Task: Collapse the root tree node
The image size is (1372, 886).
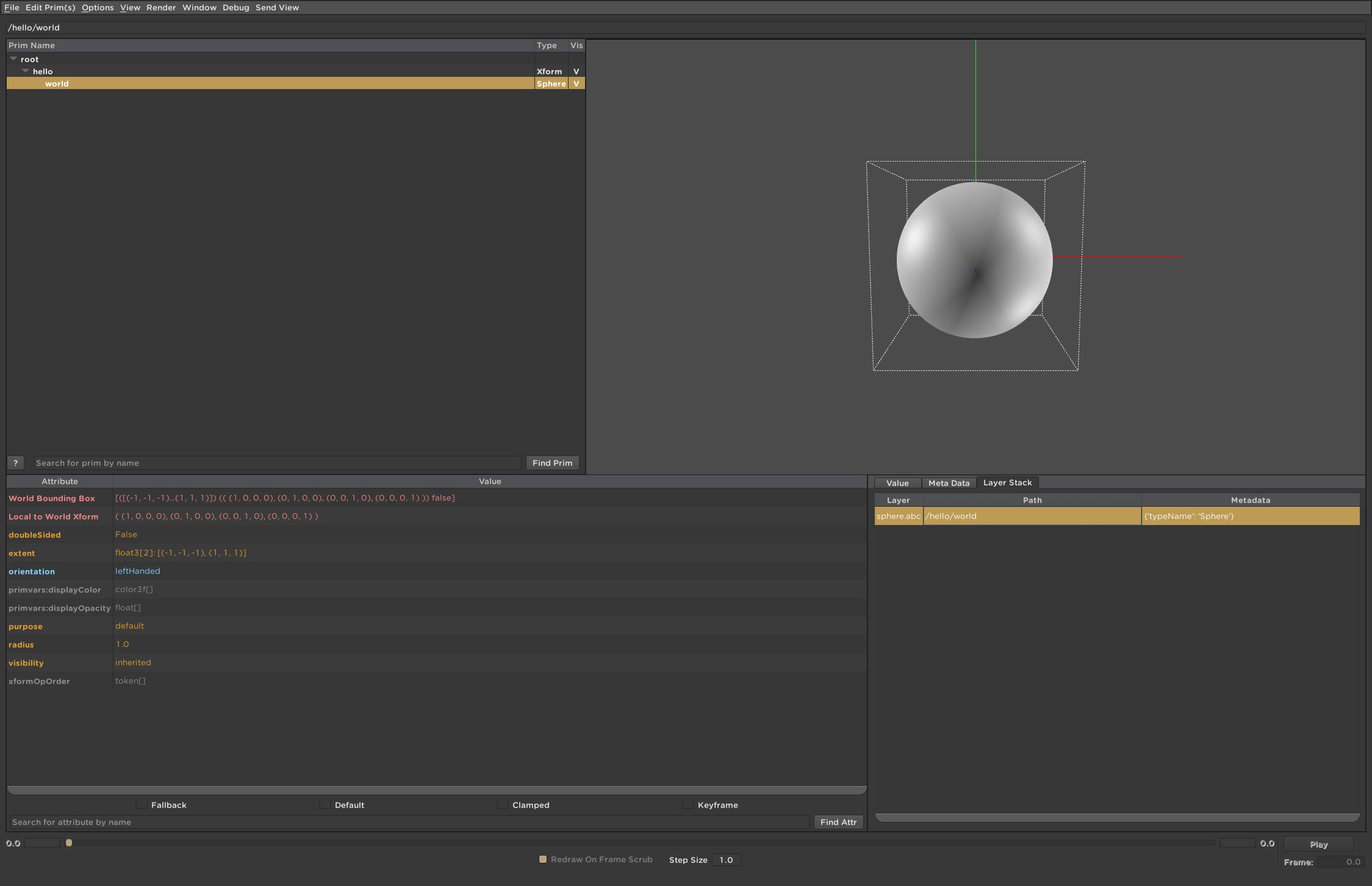Action: 13,59
